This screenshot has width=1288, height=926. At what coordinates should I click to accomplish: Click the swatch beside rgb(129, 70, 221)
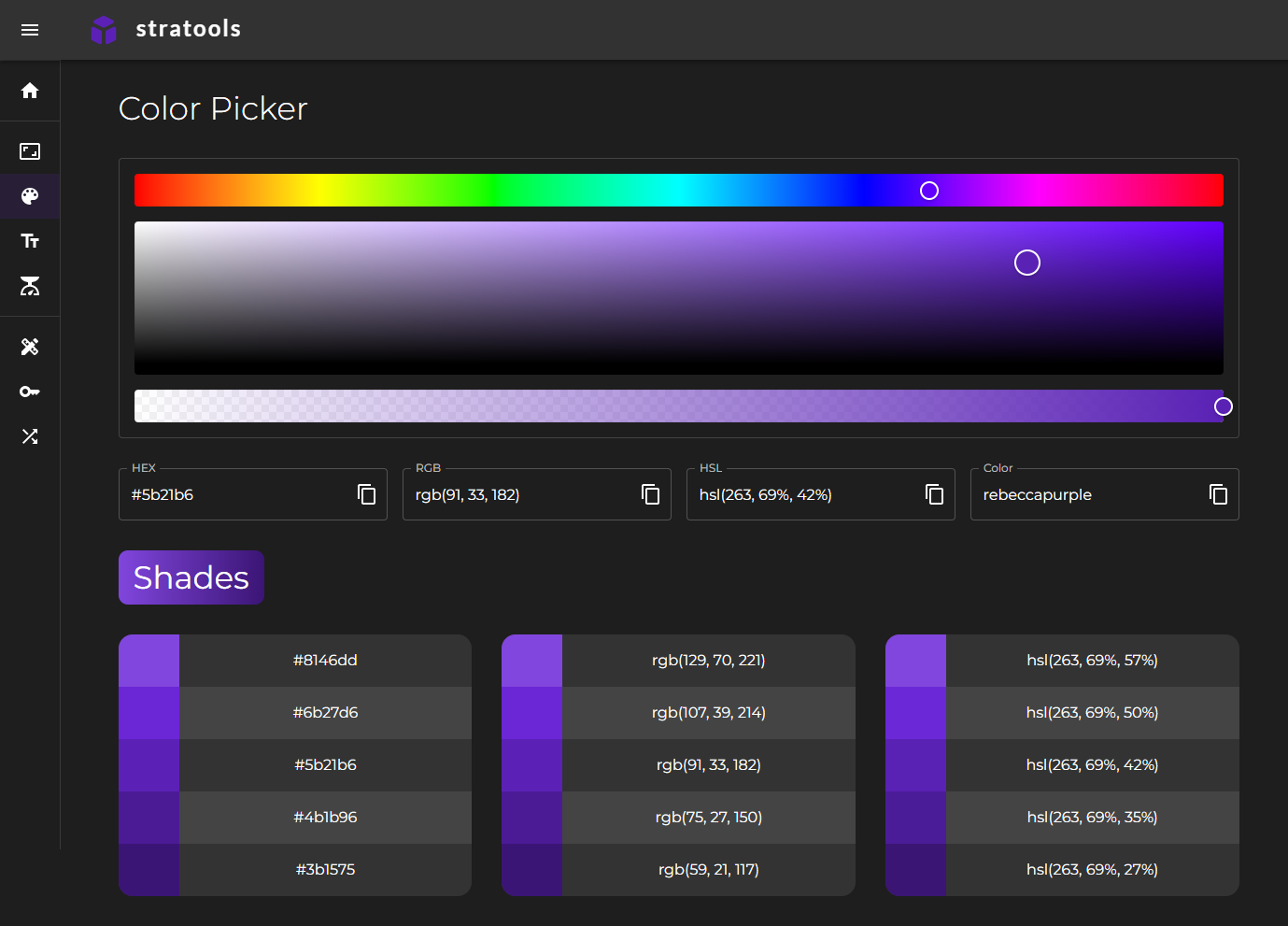(531, 661)
